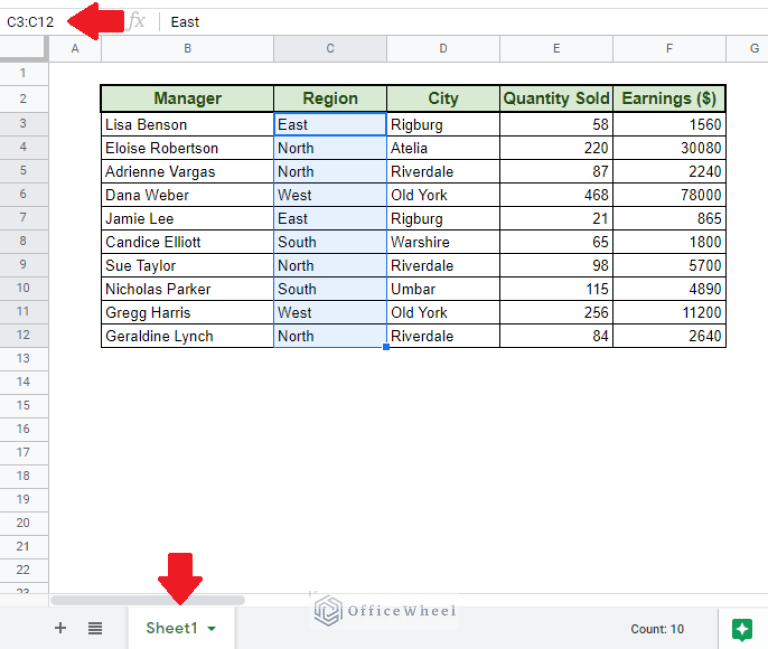Click the Umbar city cell
The height and width of the screenshot is (649, 768).
443,289
